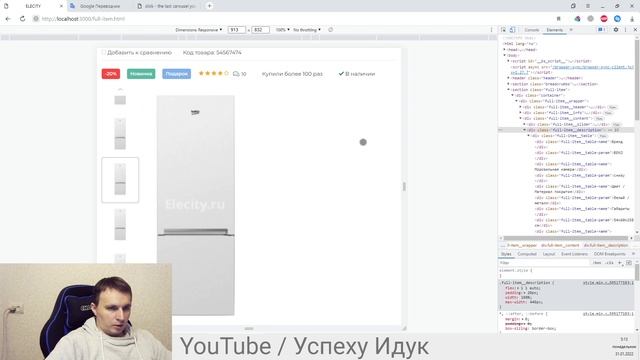
Task: Click the red AdBlock extension icon
Action: click(x=604, y=19)
